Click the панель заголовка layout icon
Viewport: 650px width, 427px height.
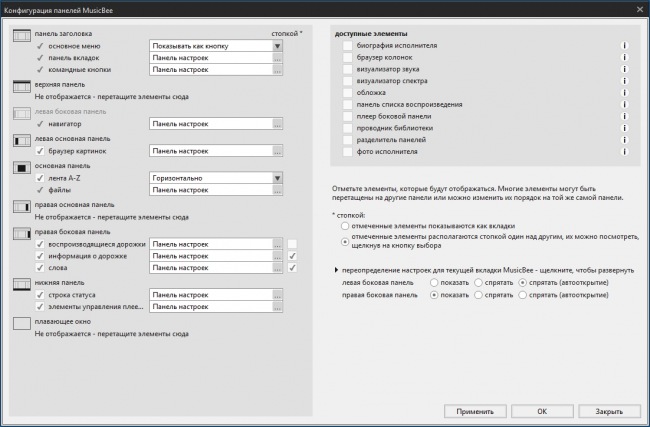[22, 36]
